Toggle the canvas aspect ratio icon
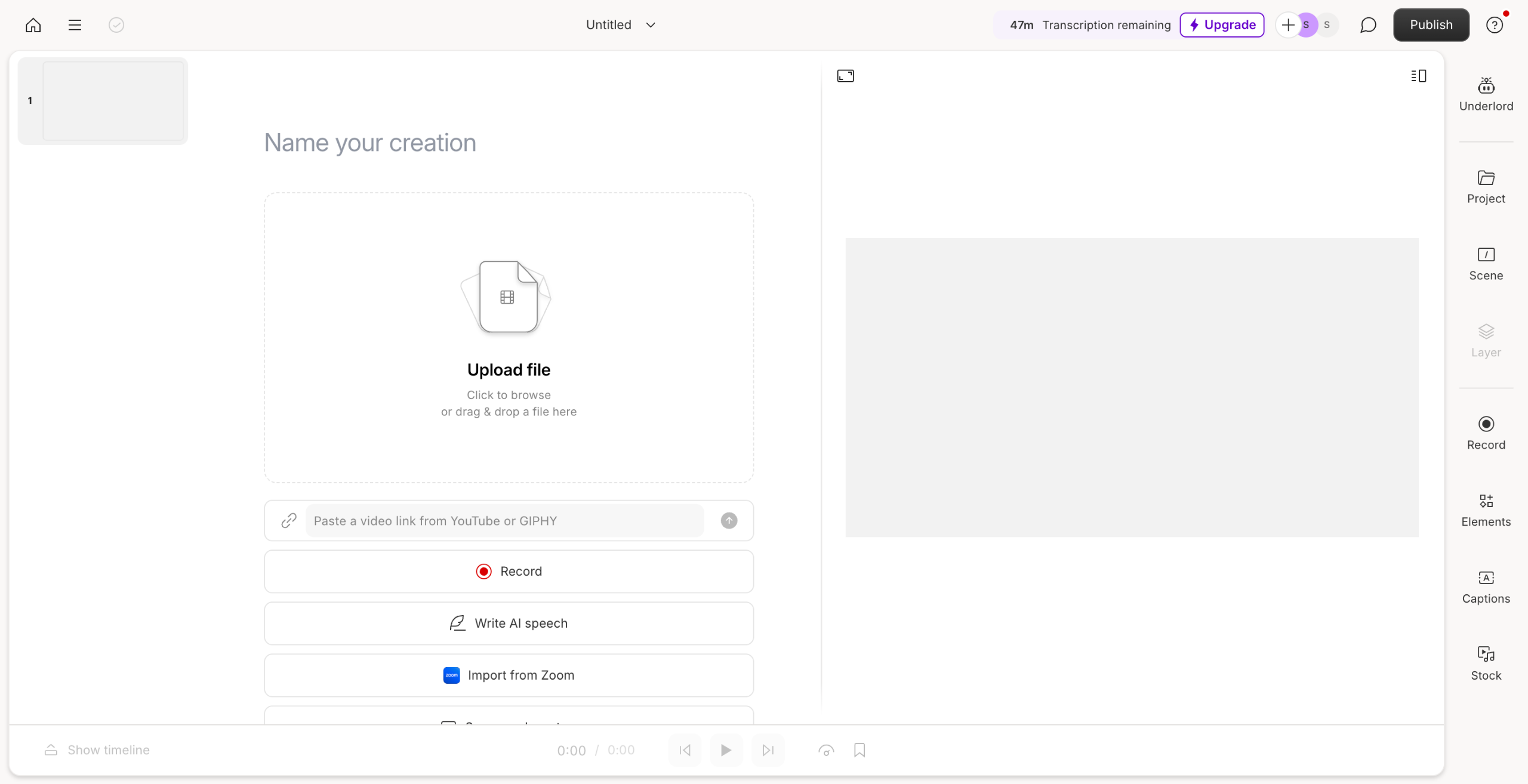Screen dimensions: 1528x784 click(x=845, y=76)
